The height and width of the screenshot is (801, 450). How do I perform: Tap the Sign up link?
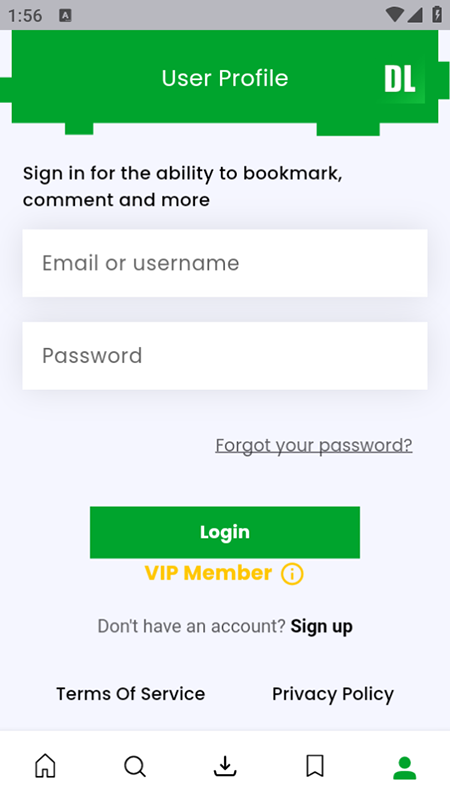coord(321,626)
